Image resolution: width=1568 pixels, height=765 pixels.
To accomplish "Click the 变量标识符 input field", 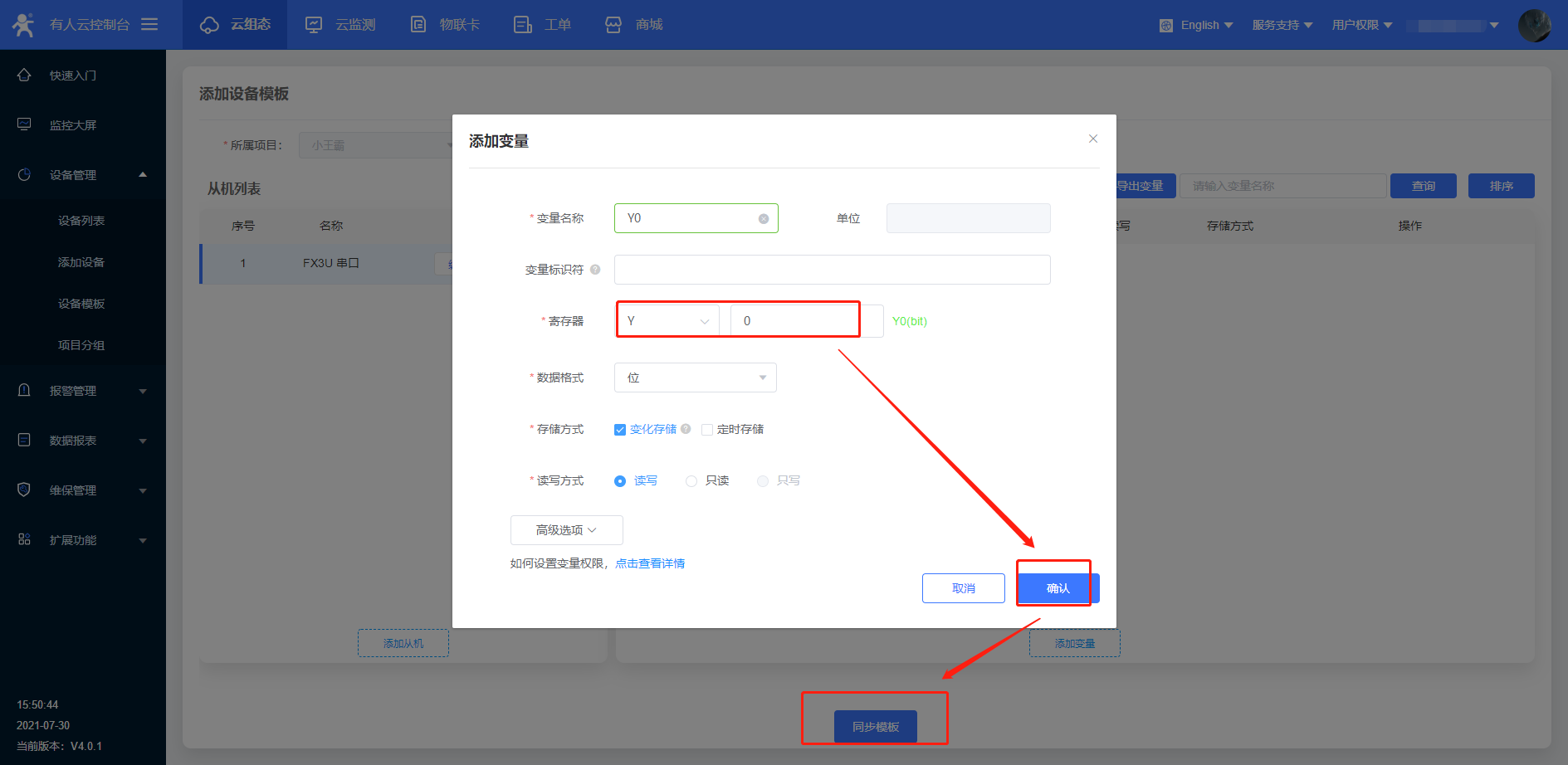I will click(x=832, y=270).
